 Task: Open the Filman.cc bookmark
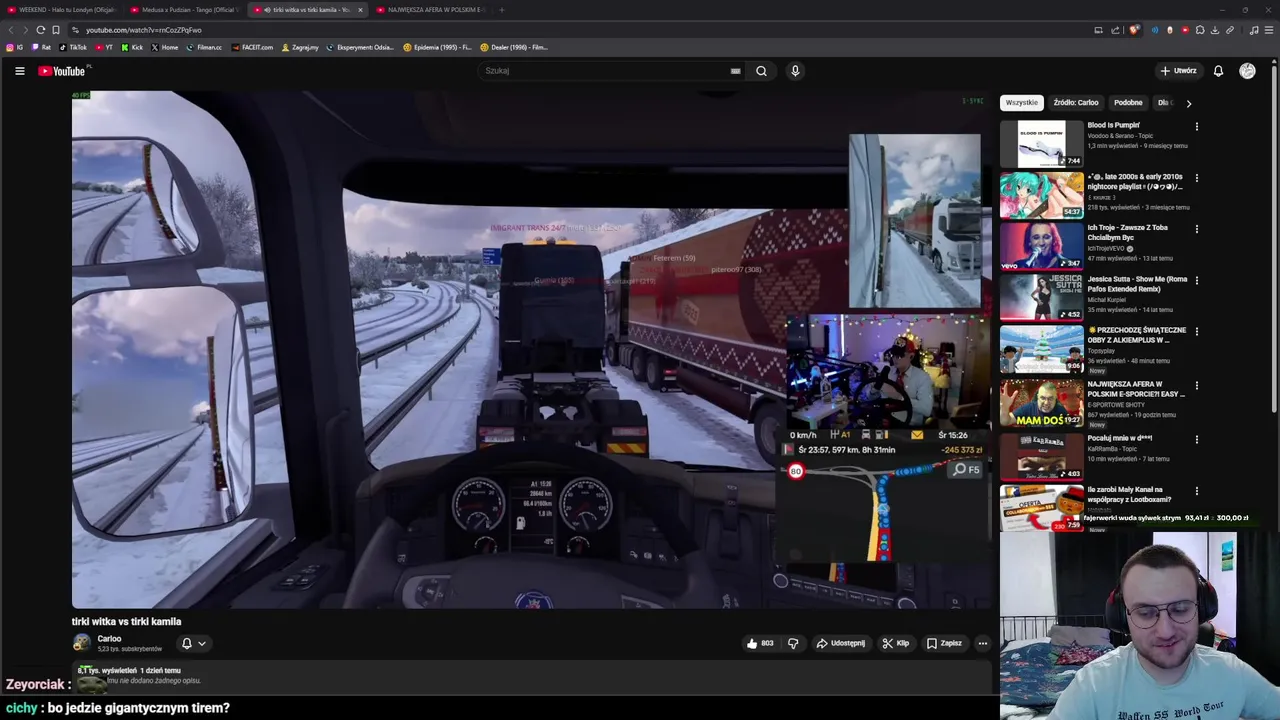pyautogui.click(x=204, y=47)
